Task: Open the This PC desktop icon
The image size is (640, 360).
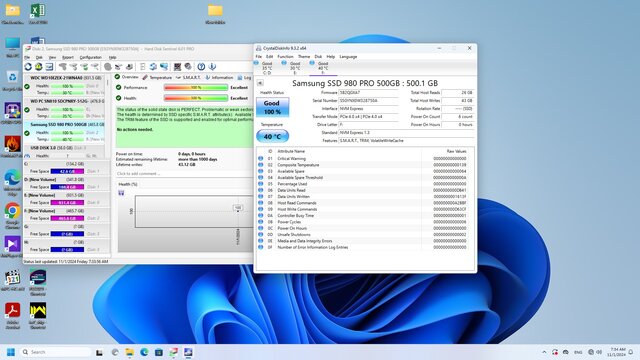Action: coord(12,47)
